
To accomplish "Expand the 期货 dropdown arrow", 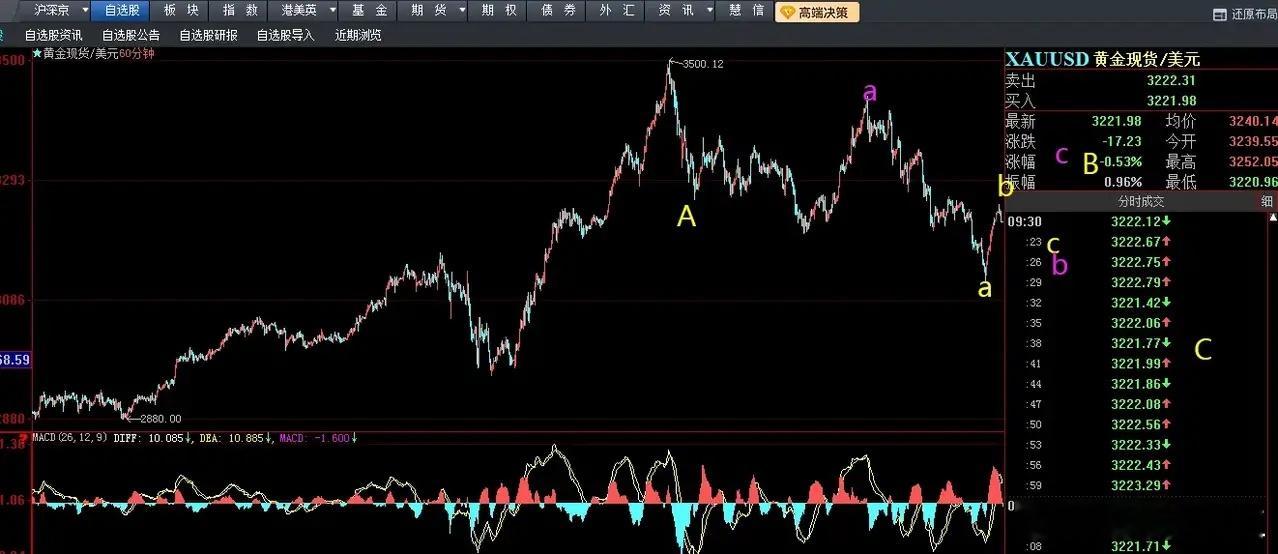I will point(462,11).
